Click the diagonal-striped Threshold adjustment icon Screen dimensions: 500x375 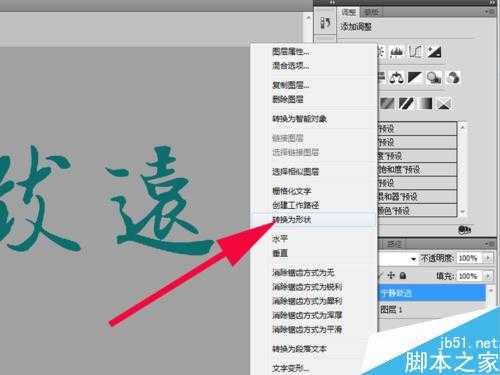(406, 104)
